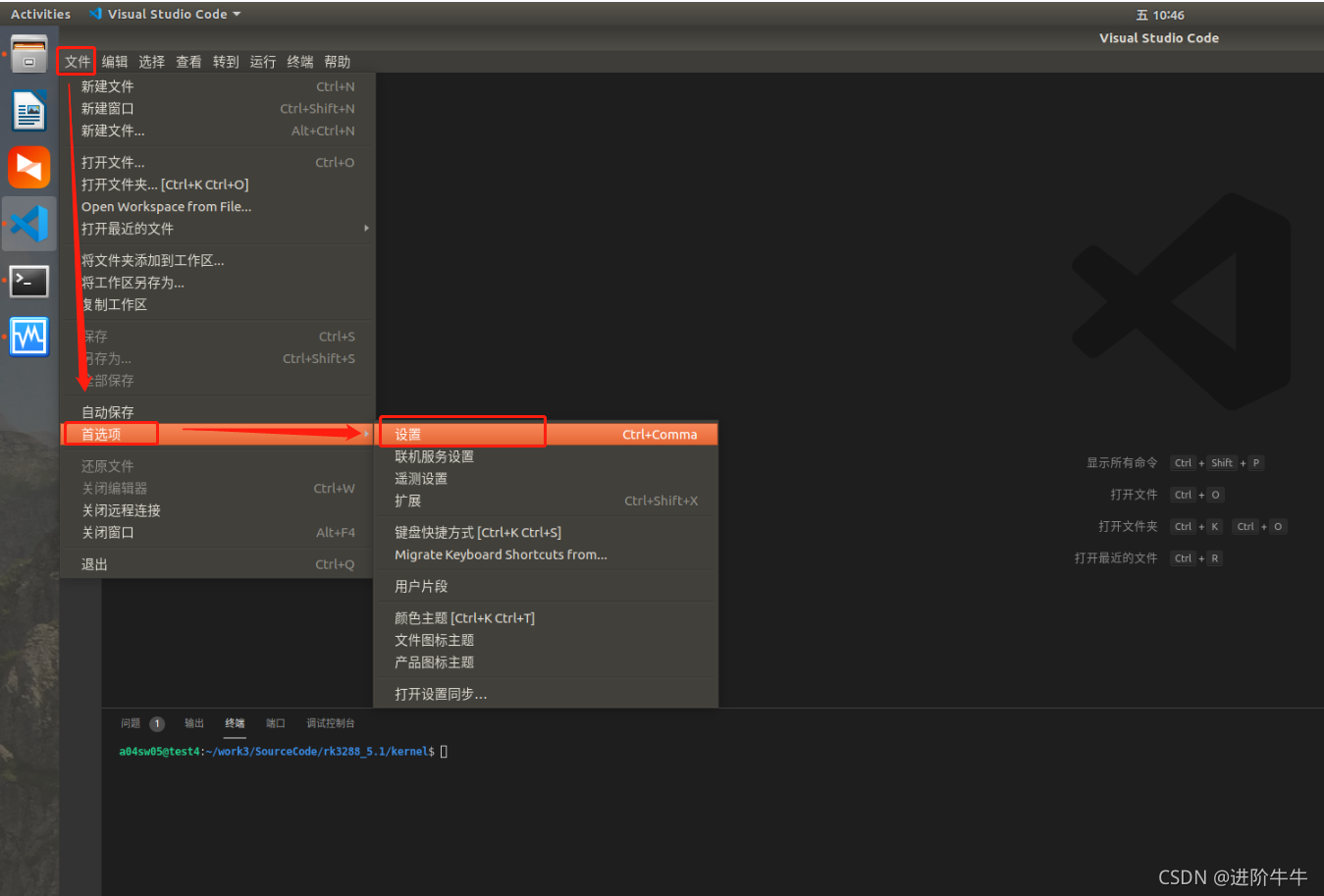This screenshot has height=896, width=1324.
Task: Choose 将文件夹添加到工作区...
Action: 218,260
